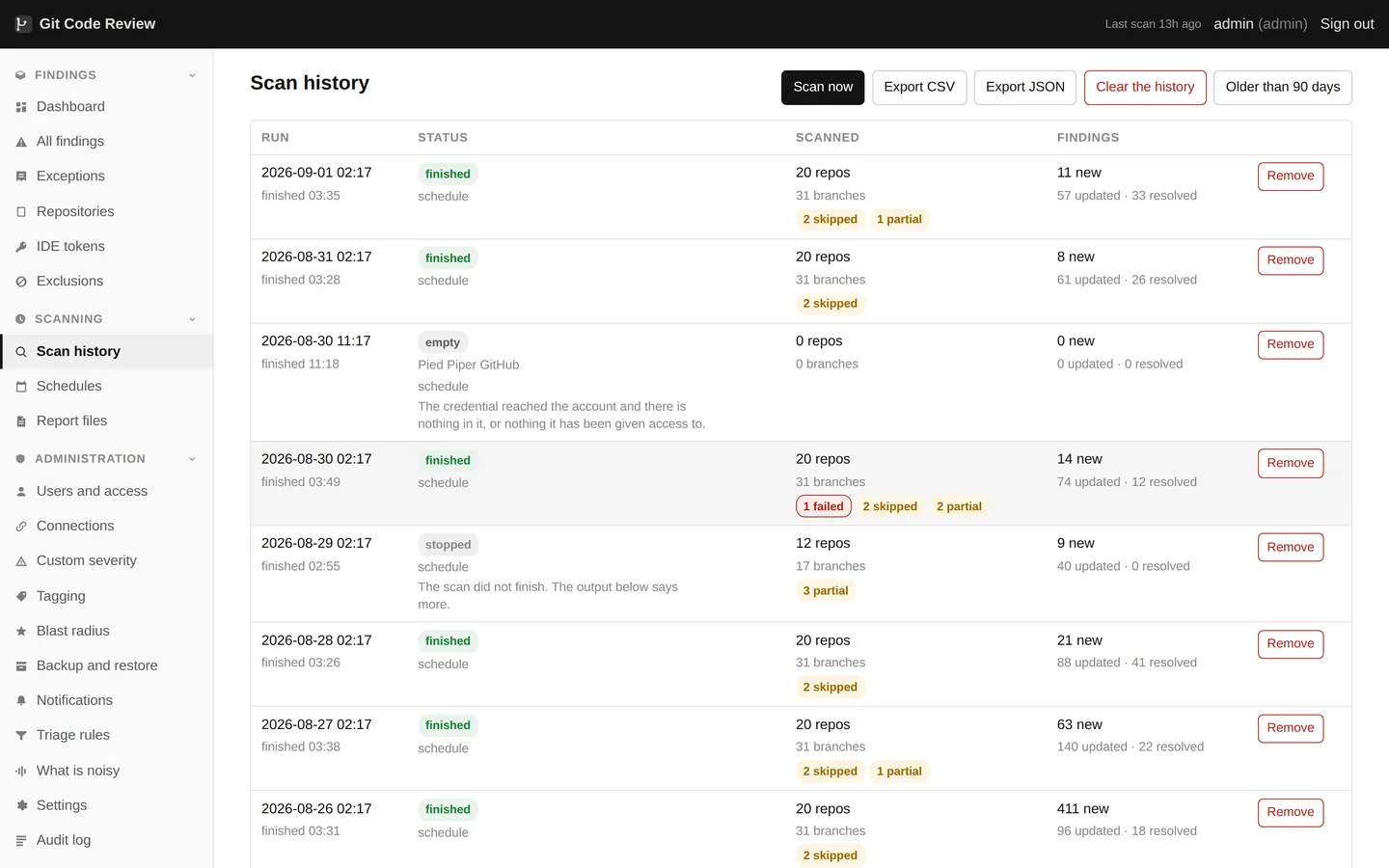The height and width of the screenshot is (868, 1389).
Task: Click the Dashboard grid icon
Action: coord(21,107)
